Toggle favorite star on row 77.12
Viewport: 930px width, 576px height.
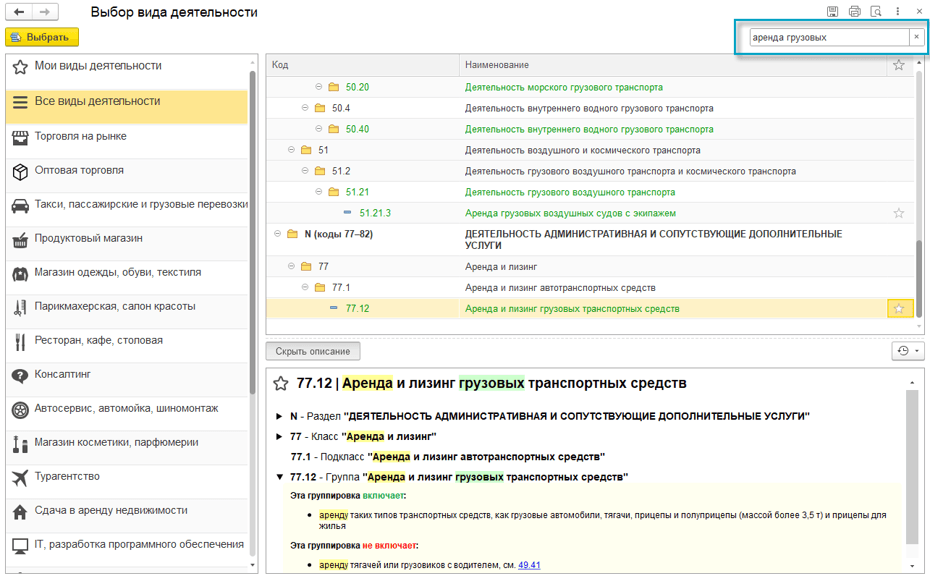pos(899,309)
